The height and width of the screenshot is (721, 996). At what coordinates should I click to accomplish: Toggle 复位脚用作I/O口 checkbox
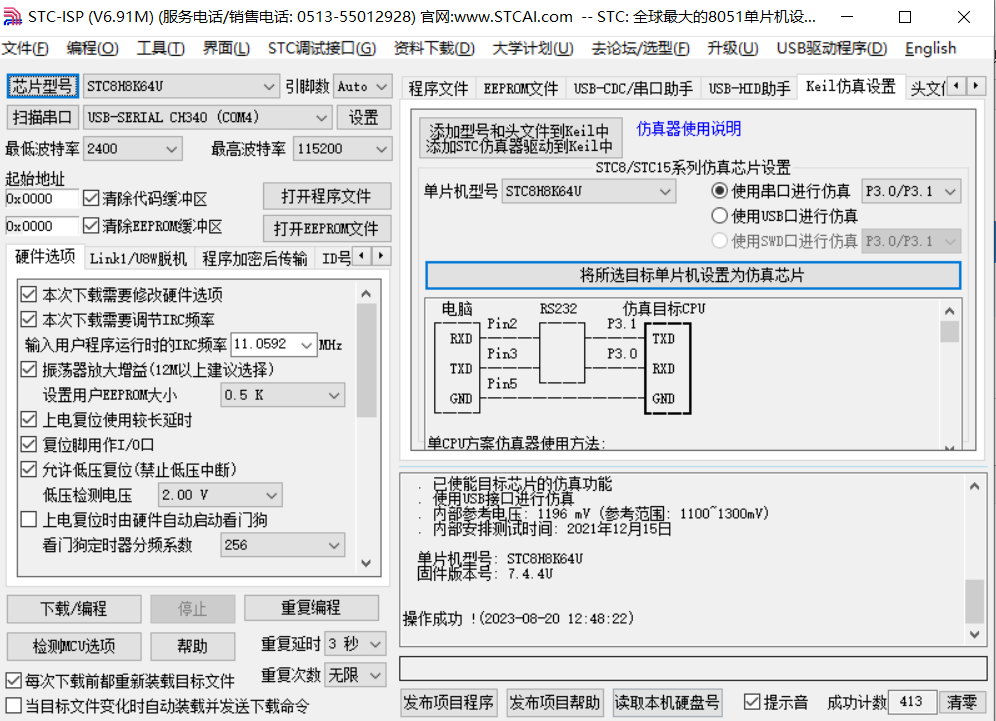(29, 444)
